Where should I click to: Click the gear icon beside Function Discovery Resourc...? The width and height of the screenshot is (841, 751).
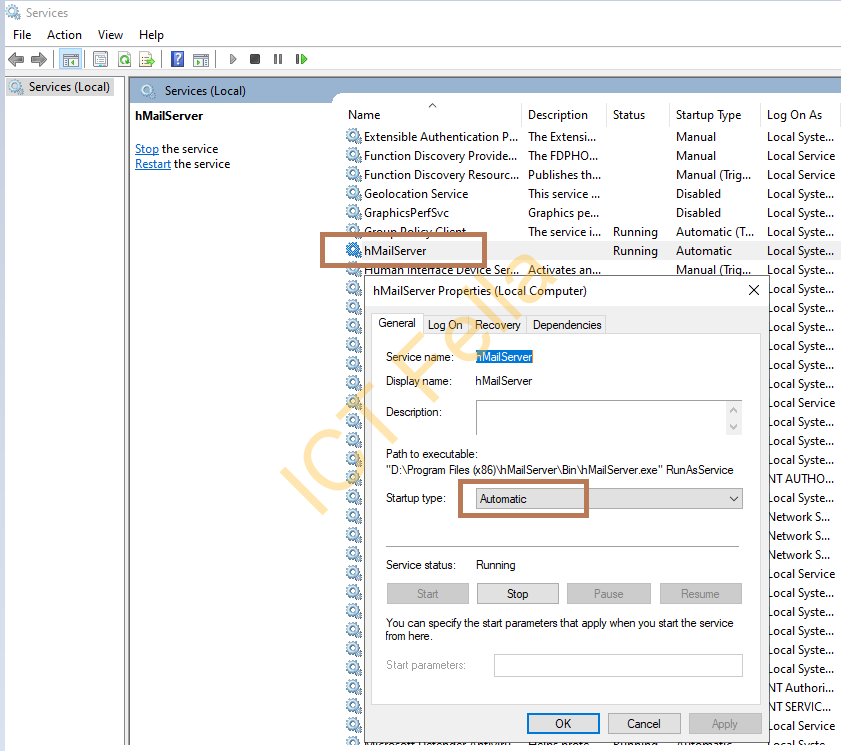click(353, 174)
